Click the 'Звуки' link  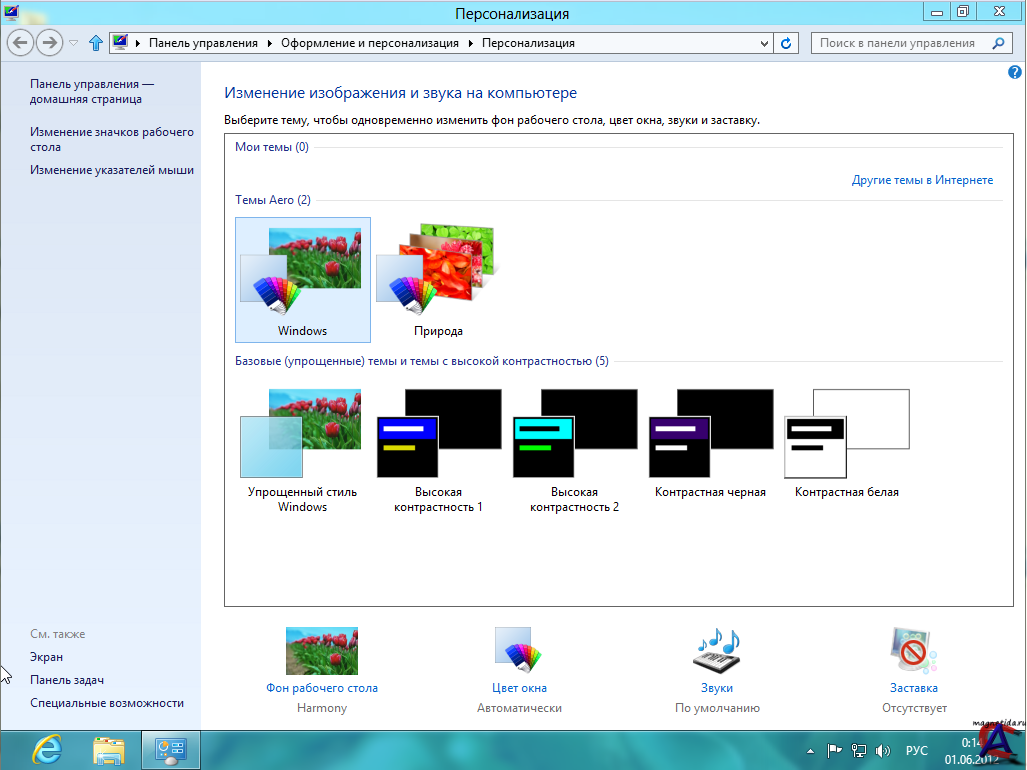tap(717, 688)
